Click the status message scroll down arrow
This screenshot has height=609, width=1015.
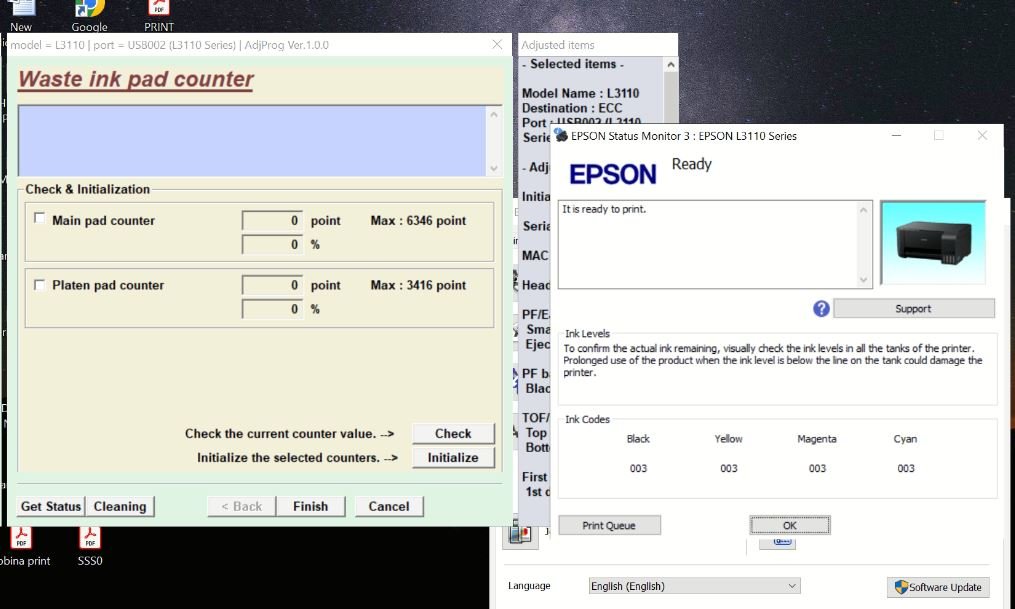click(864, 280)
